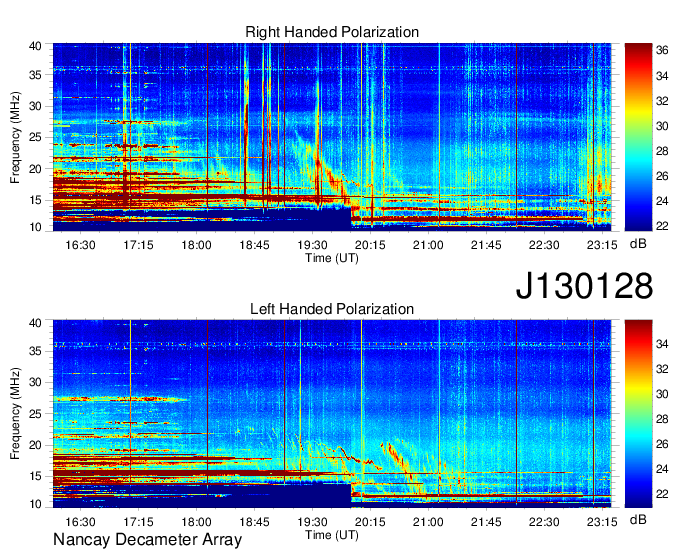Click the 34 value on Left Handed colorbar

[662, 344]
